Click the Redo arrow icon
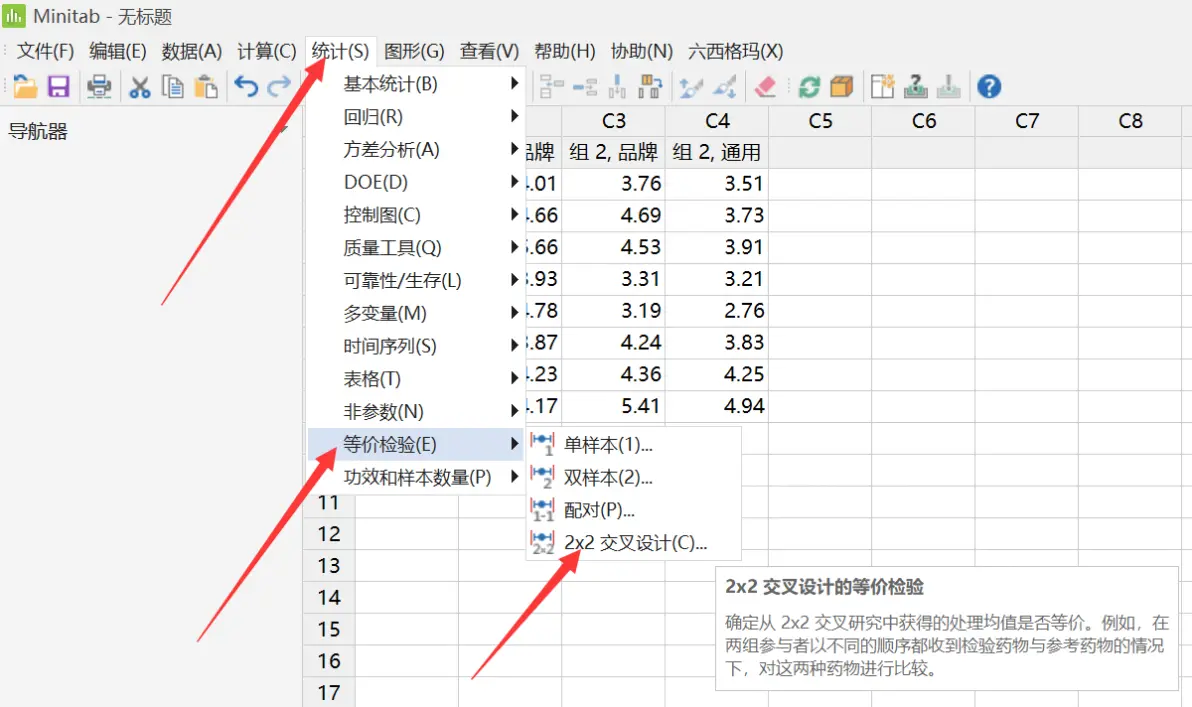The height and width of the screenshot is (707, 1192). pos(279,86)
